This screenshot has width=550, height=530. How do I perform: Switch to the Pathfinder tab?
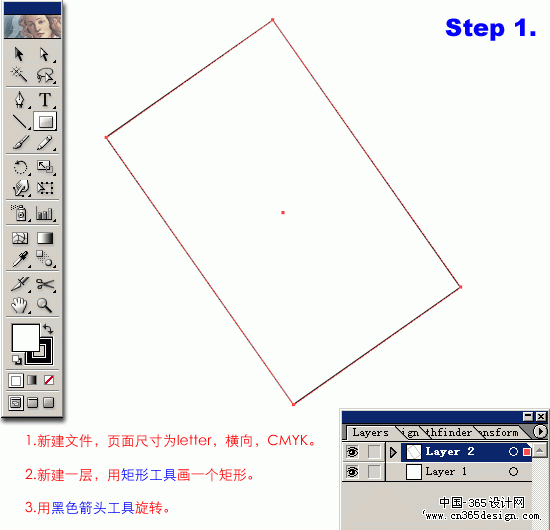tap(449, 432)
